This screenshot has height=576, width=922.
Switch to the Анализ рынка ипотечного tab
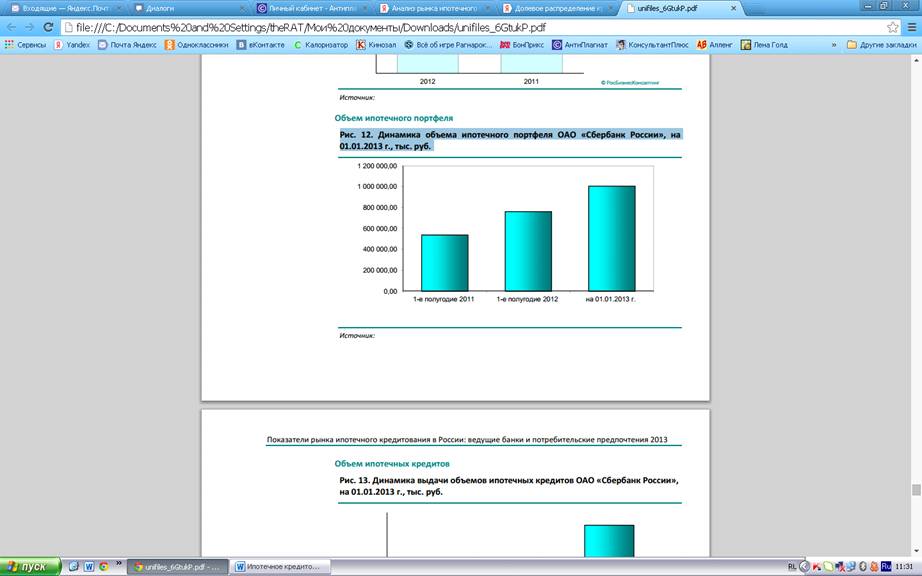435,8
